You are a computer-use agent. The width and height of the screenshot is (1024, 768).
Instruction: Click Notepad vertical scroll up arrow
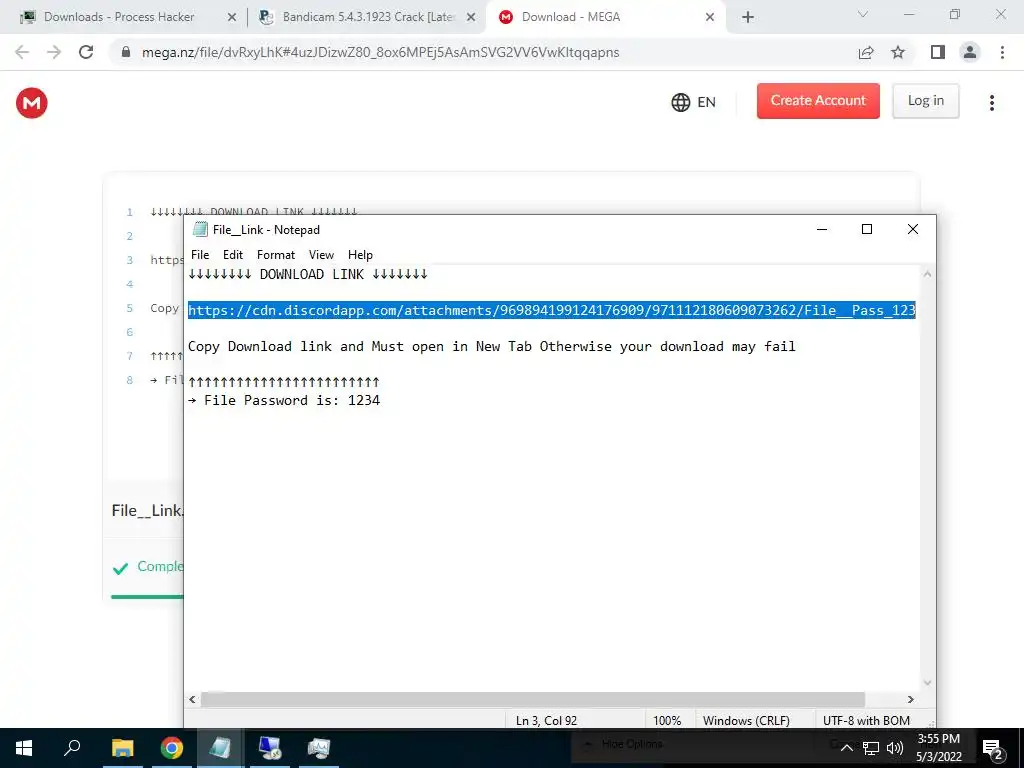point(927,274)
